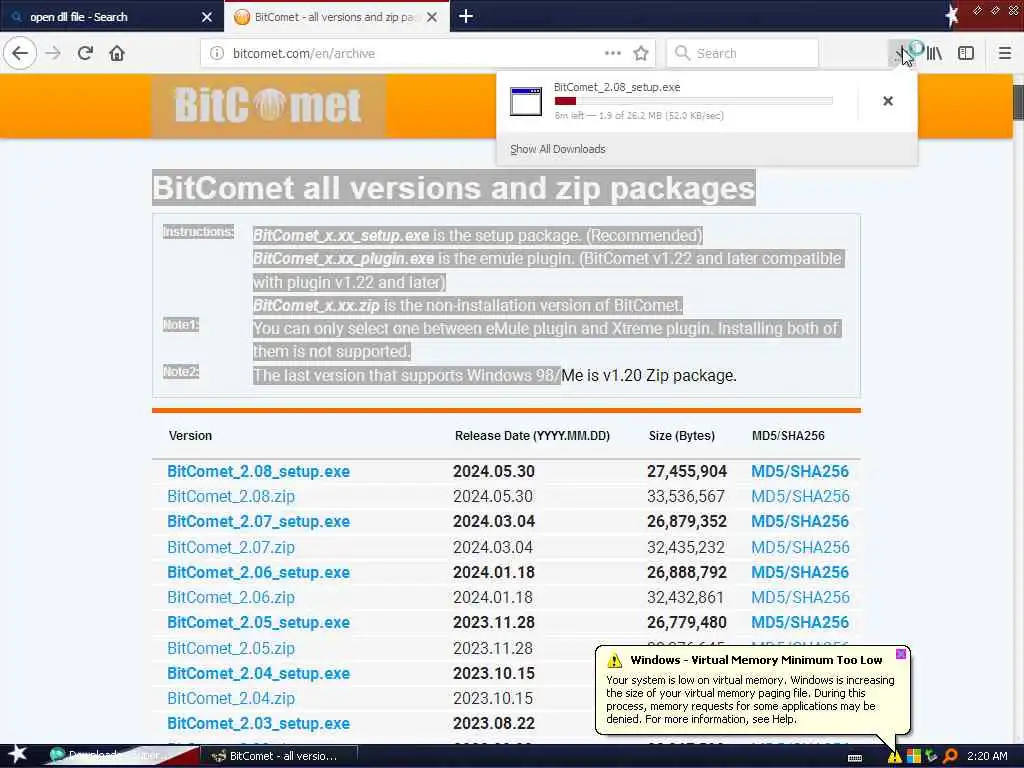The height and width of the screenshot is (768, 1024).
Task: Open MD5/SHA256 for BitComet_2.08_setup.exe
Action: point(800,472)
